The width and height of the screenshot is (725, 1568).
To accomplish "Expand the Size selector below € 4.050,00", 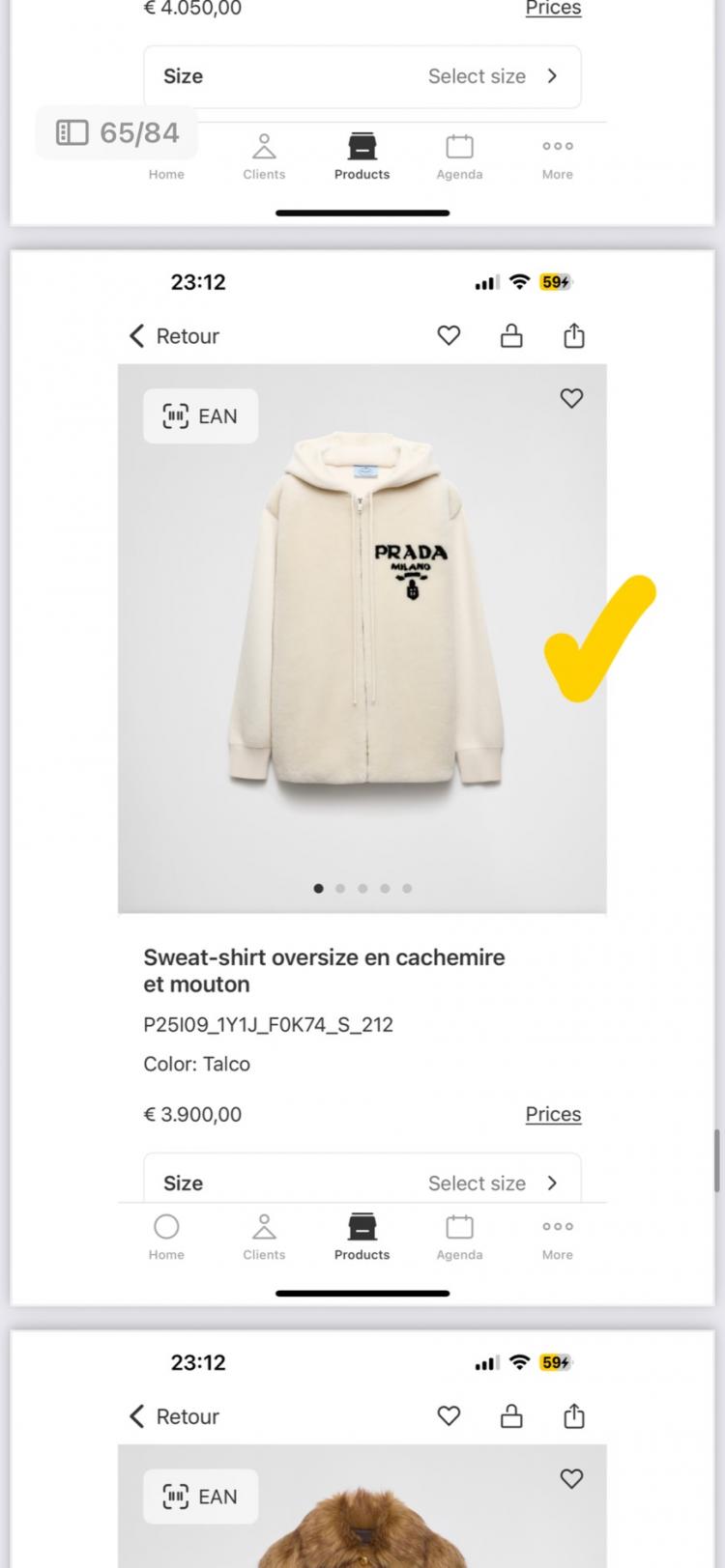I will click(362, 76).
